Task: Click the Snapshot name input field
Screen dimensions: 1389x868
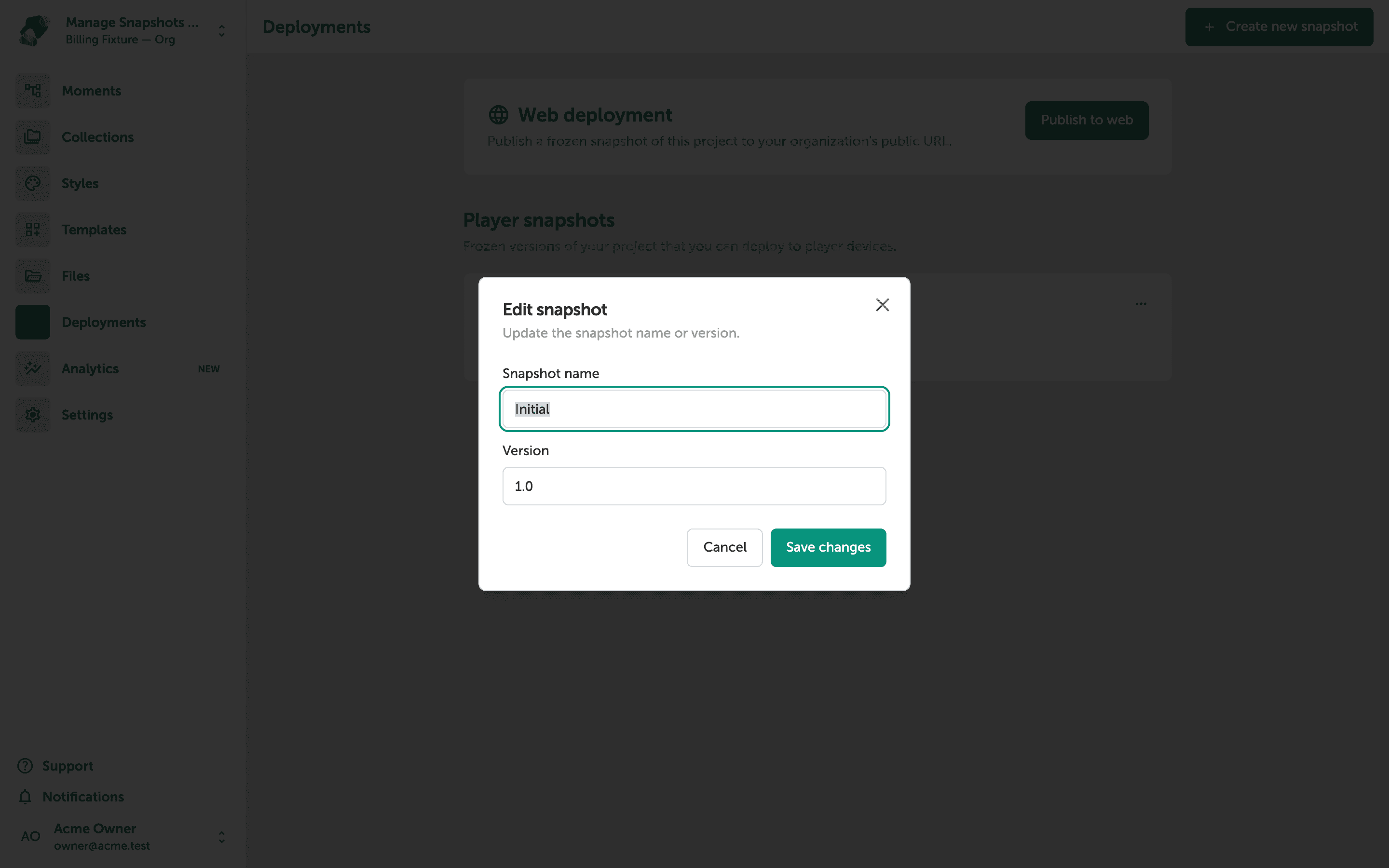Action: pyautogui.click(x=694, y=409)
